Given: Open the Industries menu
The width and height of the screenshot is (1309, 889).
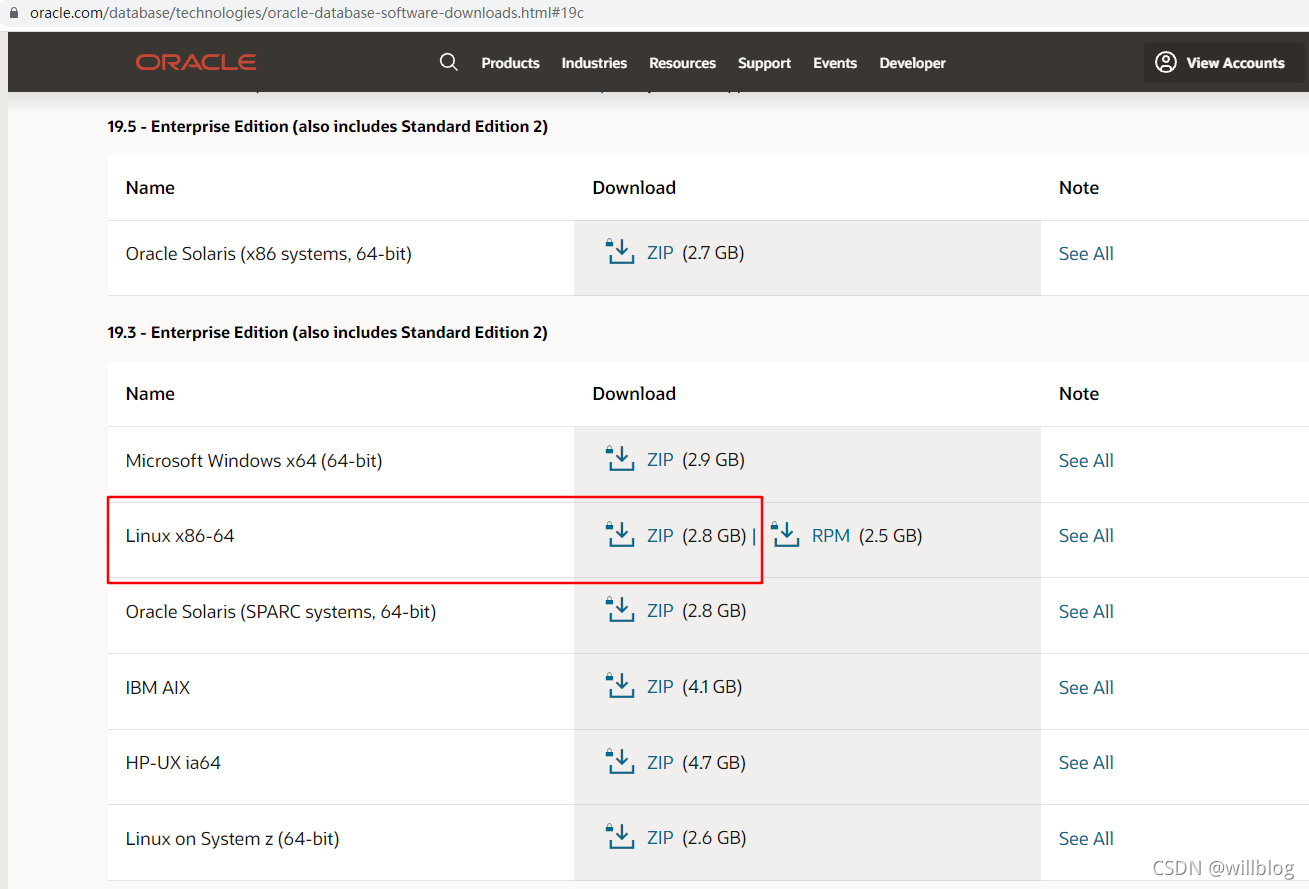Looking at the screenshot, I should coord(594,63).
